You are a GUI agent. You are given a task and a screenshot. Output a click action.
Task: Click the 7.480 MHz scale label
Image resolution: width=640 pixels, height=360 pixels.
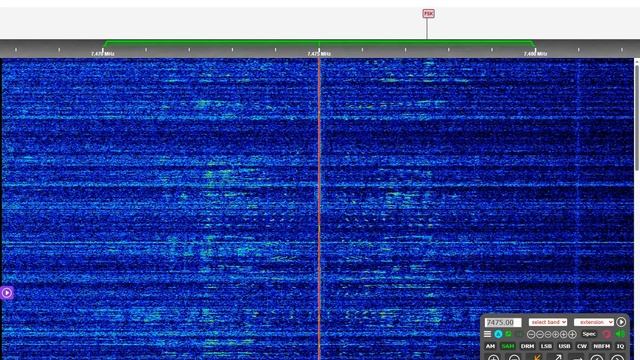(x=536, y=53)
